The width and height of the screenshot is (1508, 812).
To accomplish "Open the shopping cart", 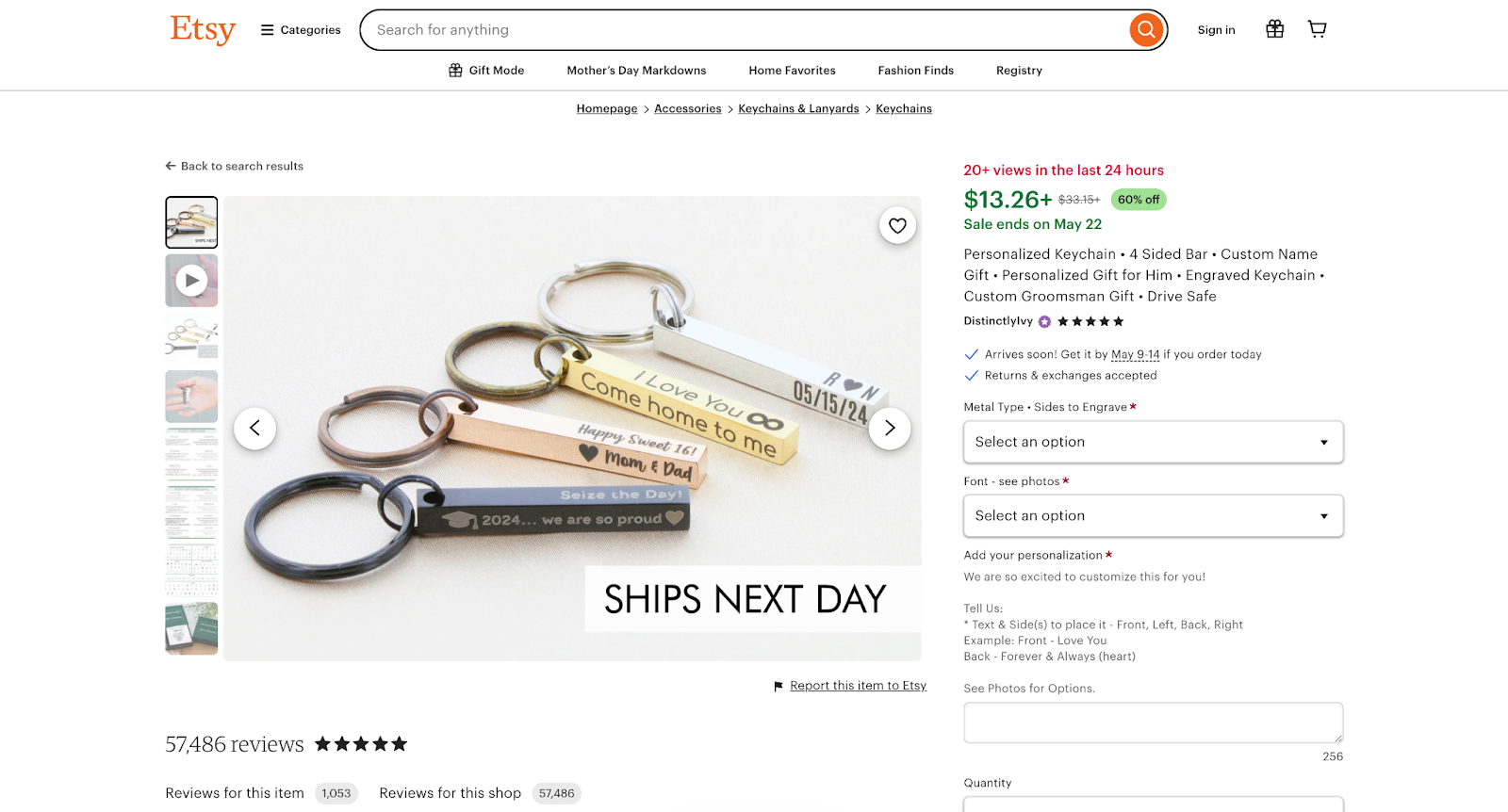I will (x=1317, y=29).
